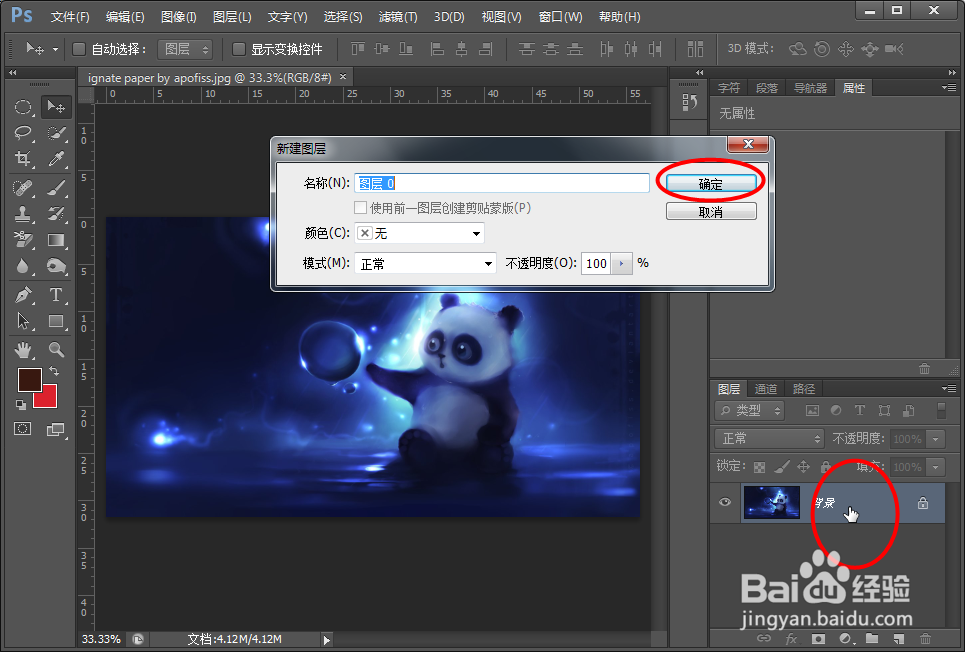
Task: Check 使用前一图层创建剪贴蒙版 option
Action: (x=361, y=207)
